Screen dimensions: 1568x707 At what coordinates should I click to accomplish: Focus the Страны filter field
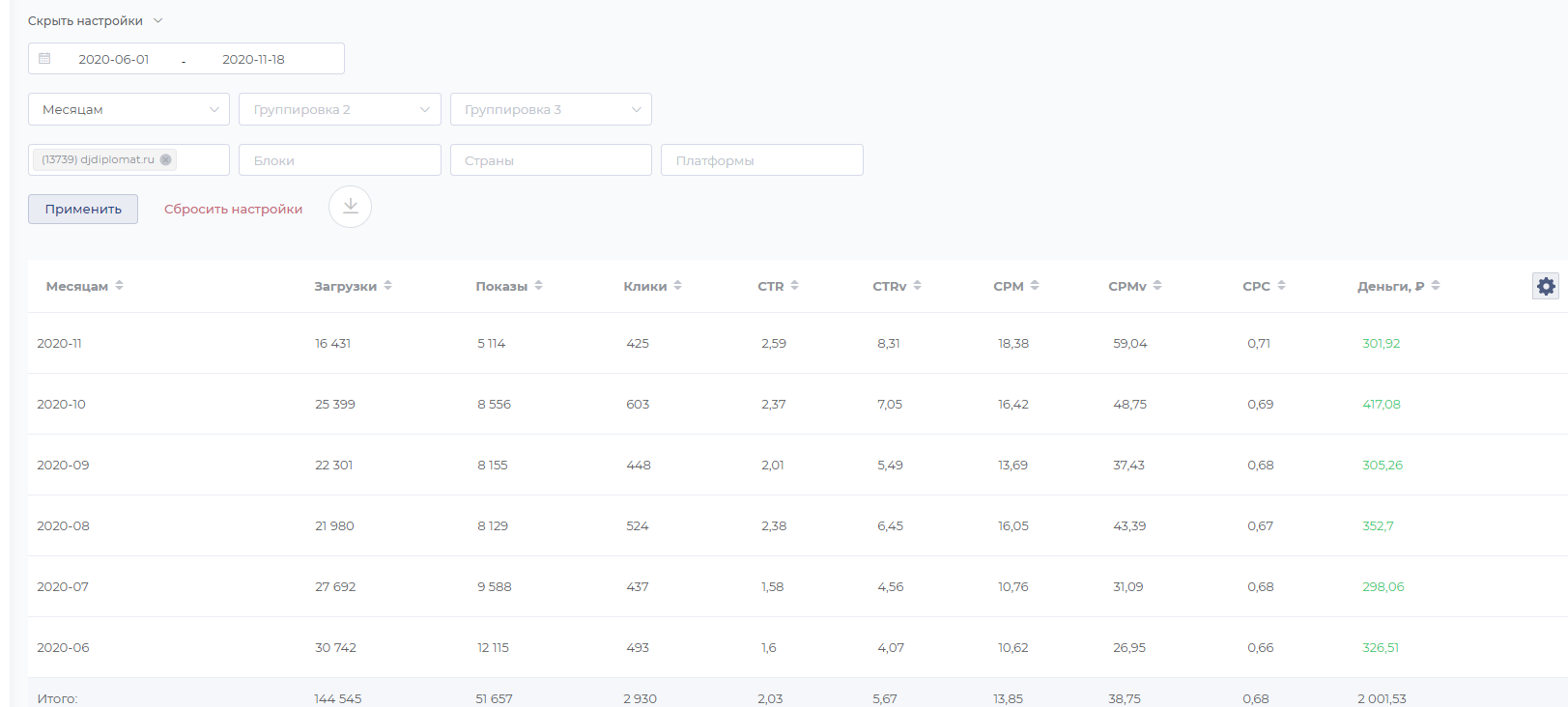(551, 160)
